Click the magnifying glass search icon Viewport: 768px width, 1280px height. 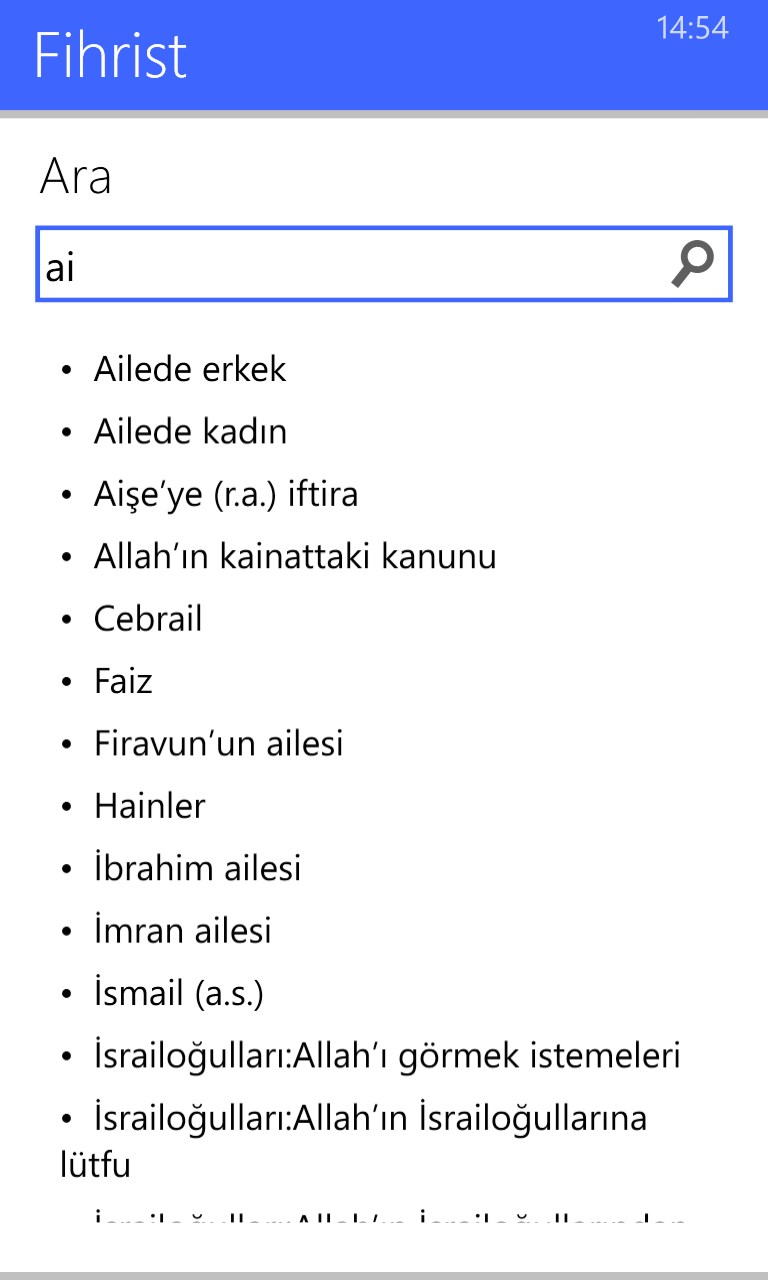pos(692,264)
